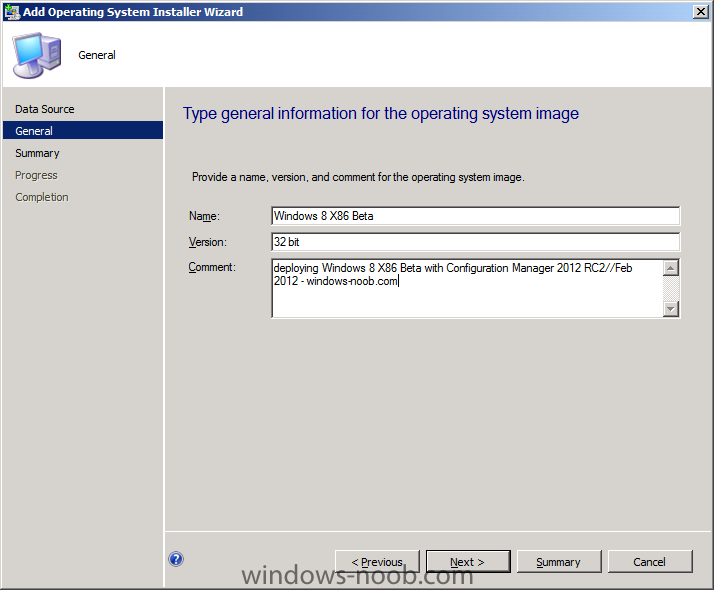Click the Comment: label
This screenshot has height=590, width=714.
click(212, 267)
